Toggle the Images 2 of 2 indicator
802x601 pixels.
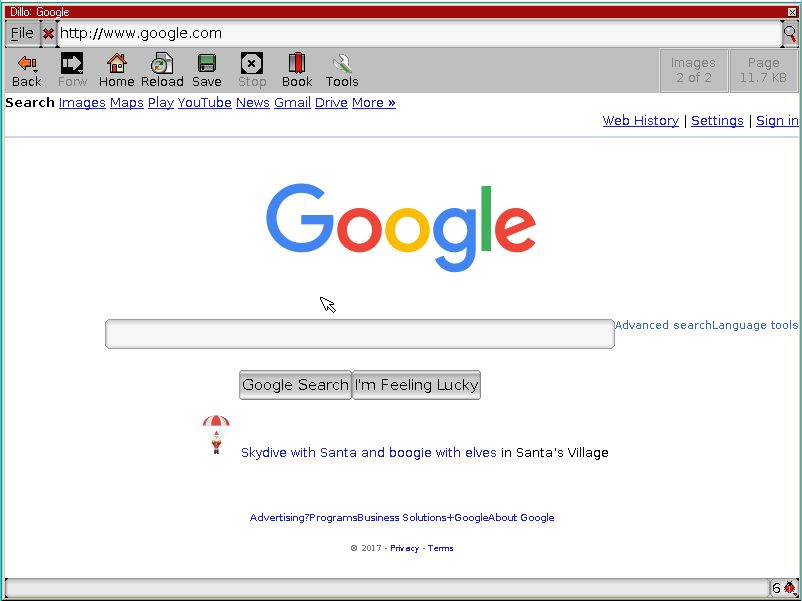694,71
